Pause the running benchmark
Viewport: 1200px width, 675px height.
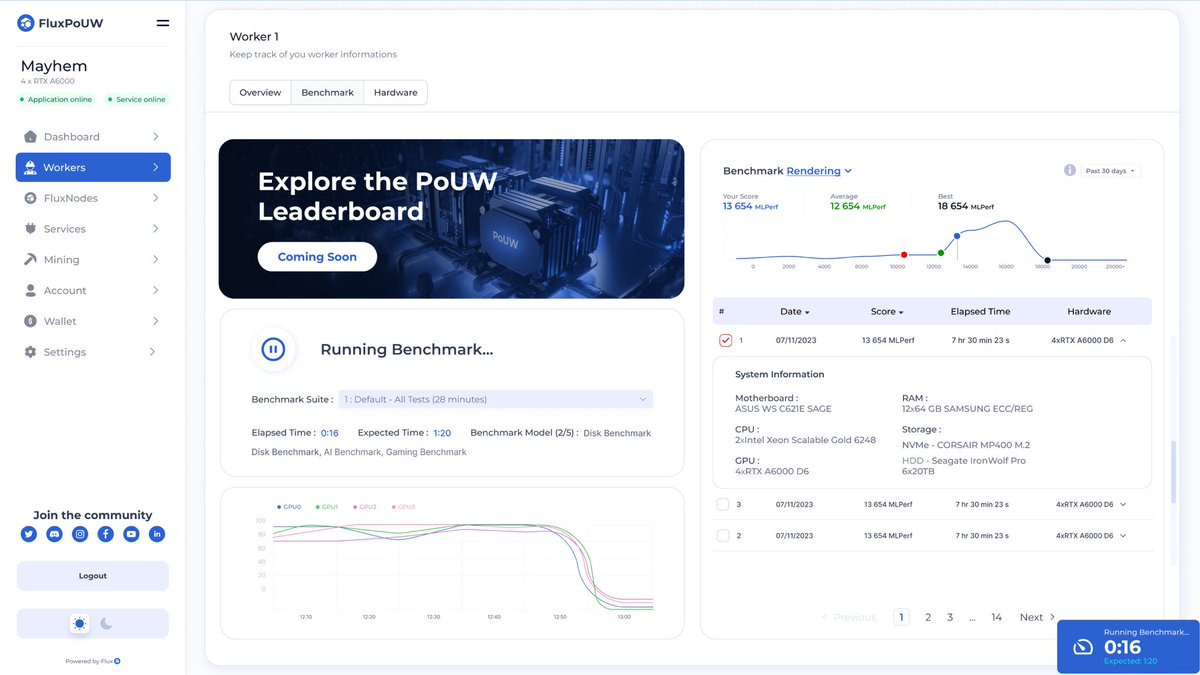click(273, 349)
